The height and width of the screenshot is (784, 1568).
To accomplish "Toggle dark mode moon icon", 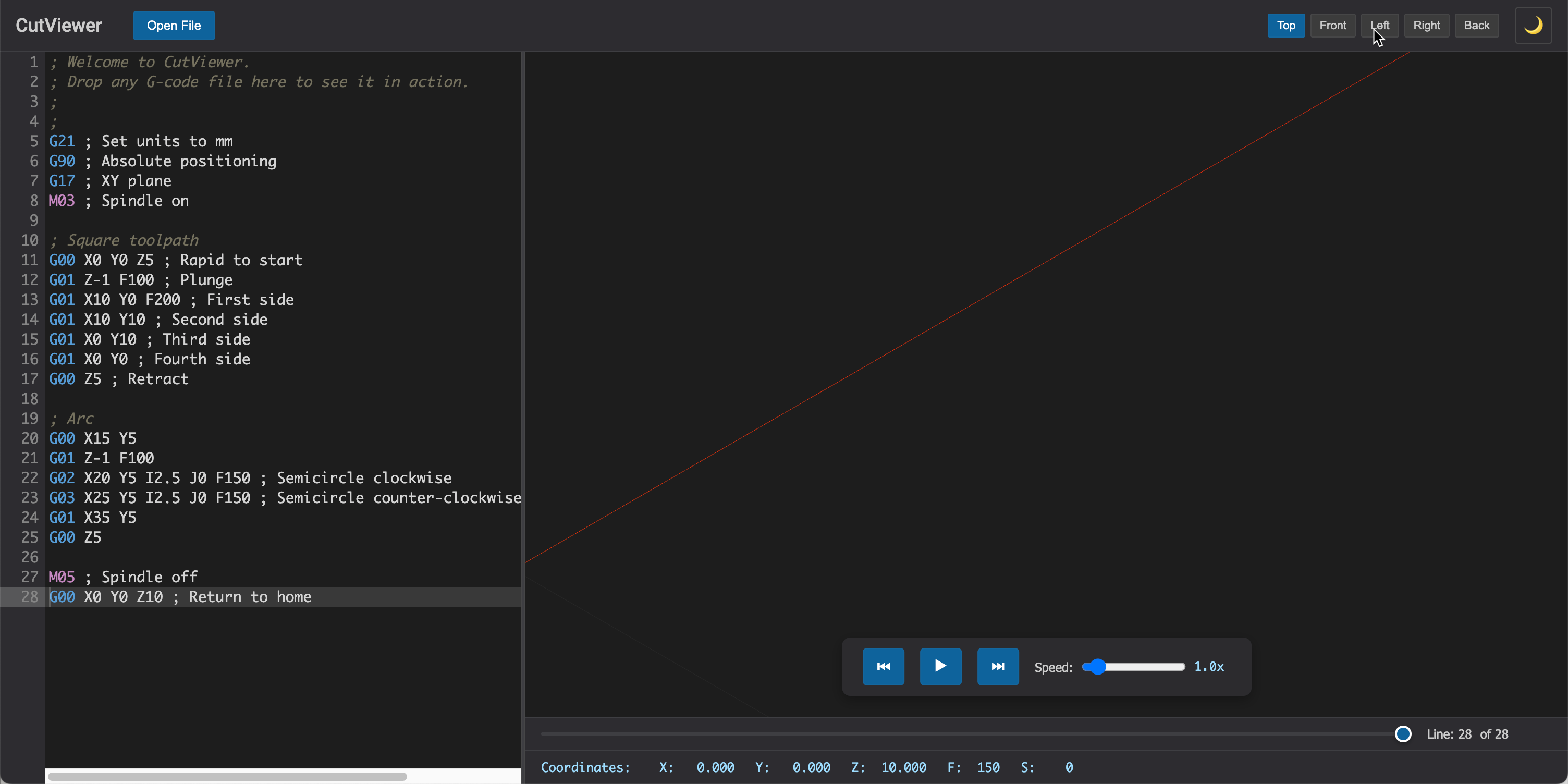I will point(1532,26).
